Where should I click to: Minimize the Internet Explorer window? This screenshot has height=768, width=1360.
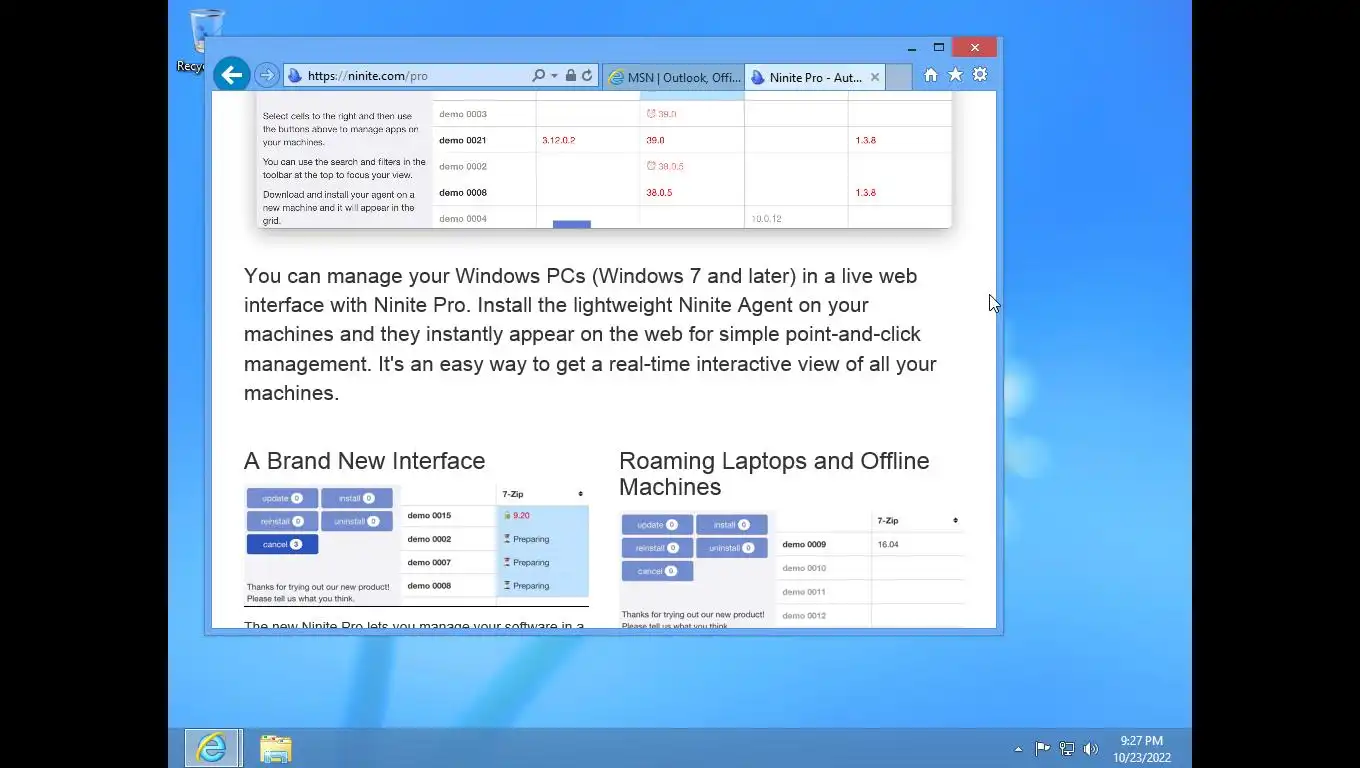pyautogui.click(x=912, y=48)
